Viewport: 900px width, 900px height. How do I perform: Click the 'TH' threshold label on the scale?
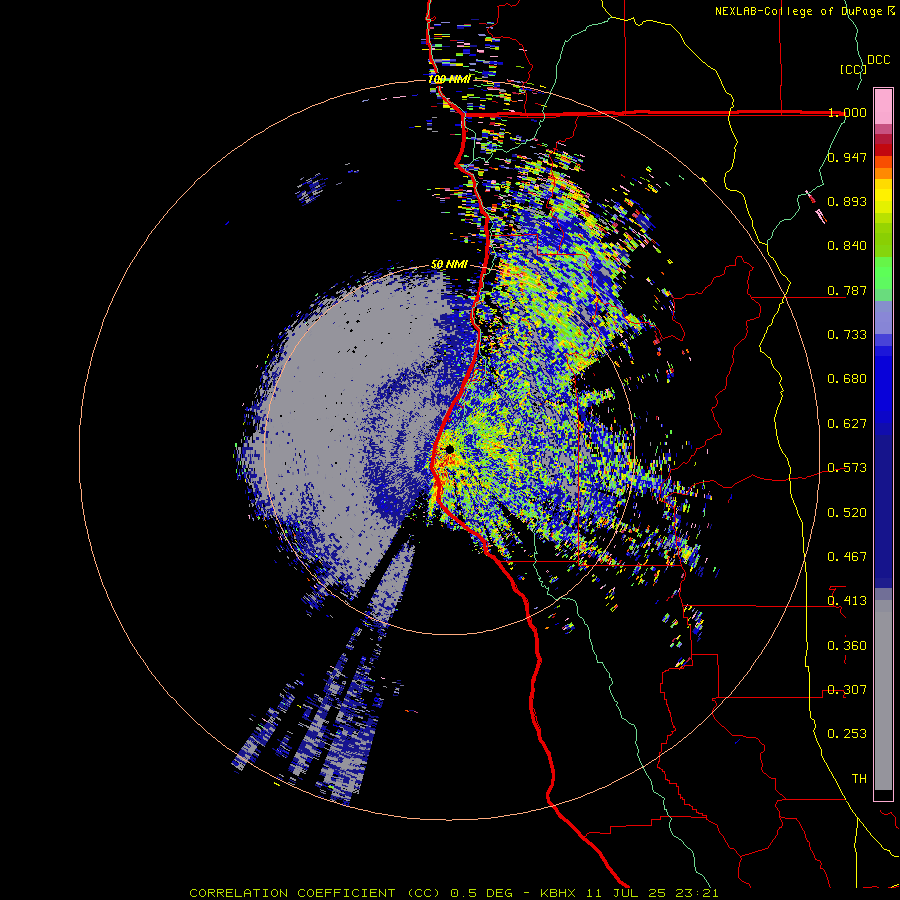tap(859, 779)
